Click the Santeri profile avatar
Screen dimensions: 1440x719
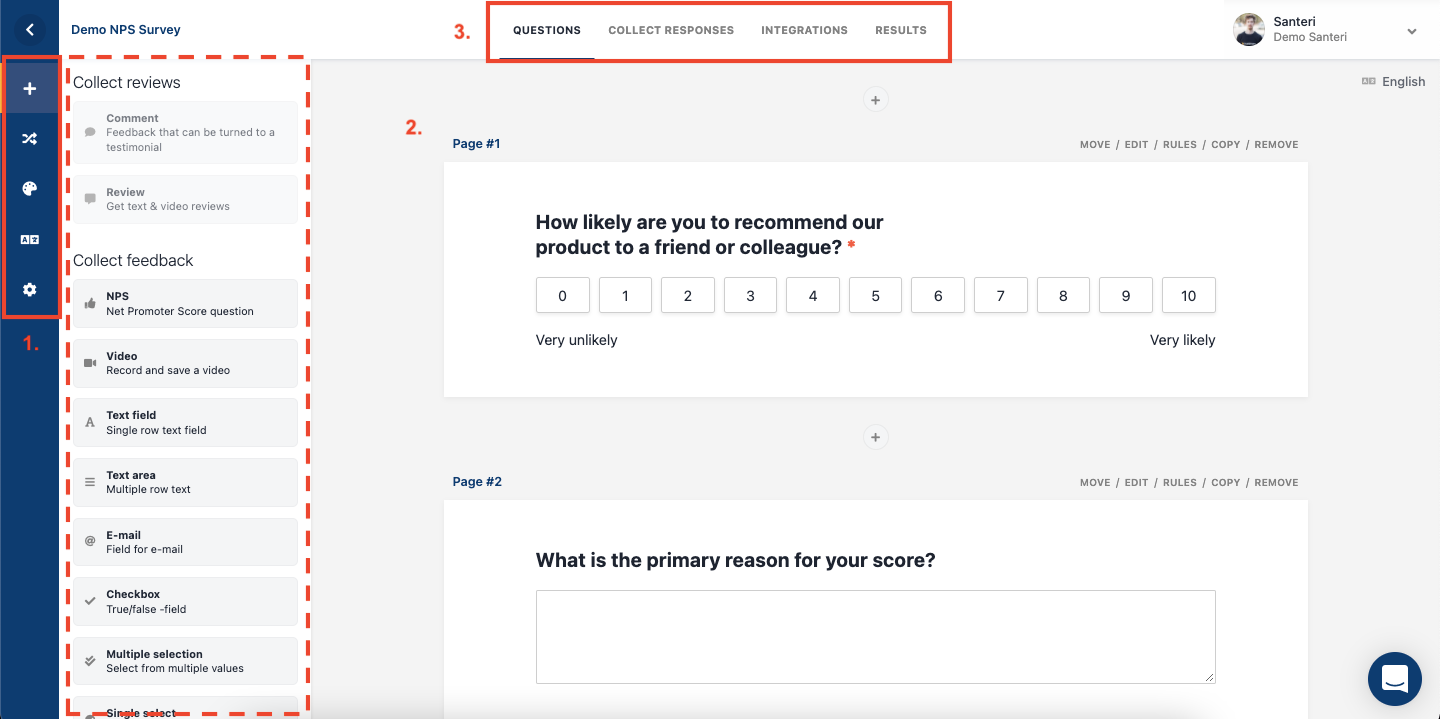(x=1249, y=30)
